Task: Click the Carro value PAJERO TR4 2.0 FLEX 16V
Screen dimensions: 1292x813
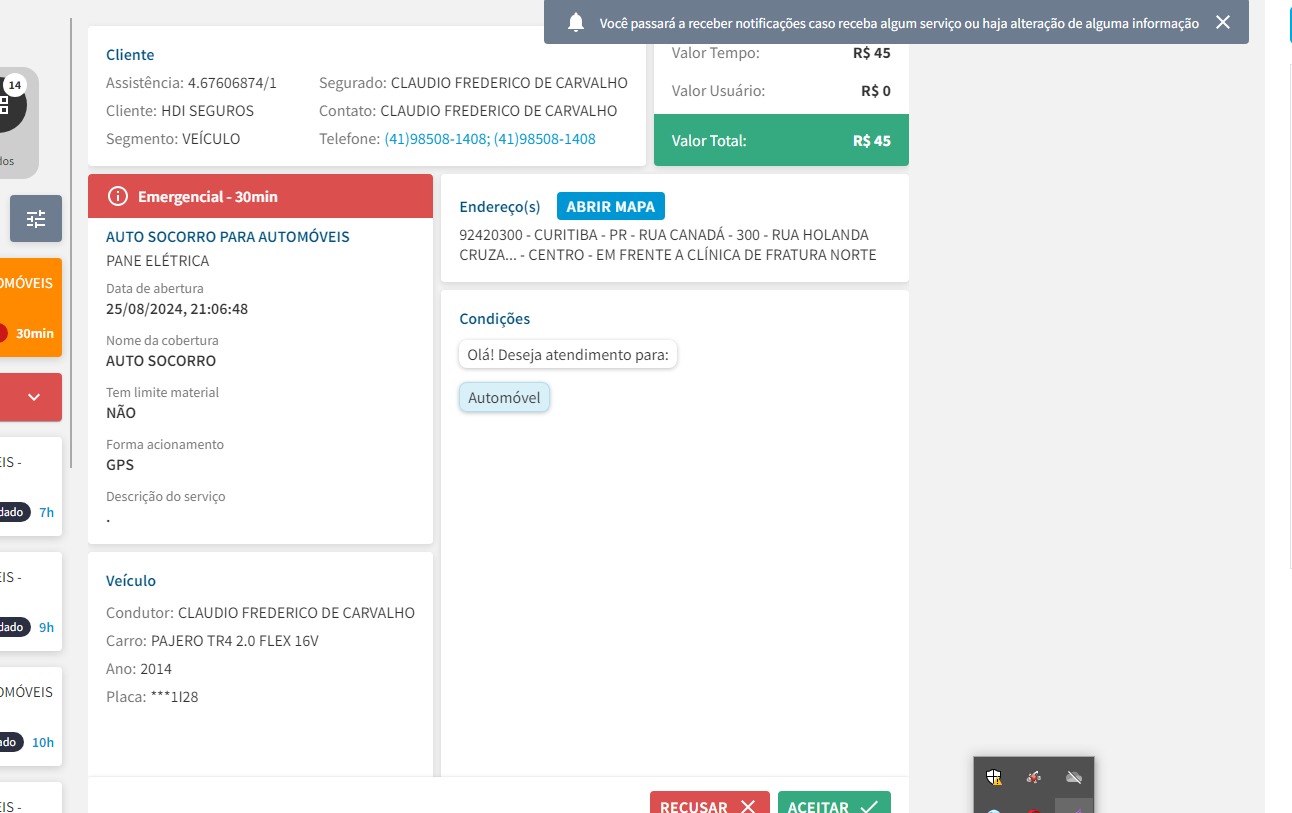Action: 235,641
